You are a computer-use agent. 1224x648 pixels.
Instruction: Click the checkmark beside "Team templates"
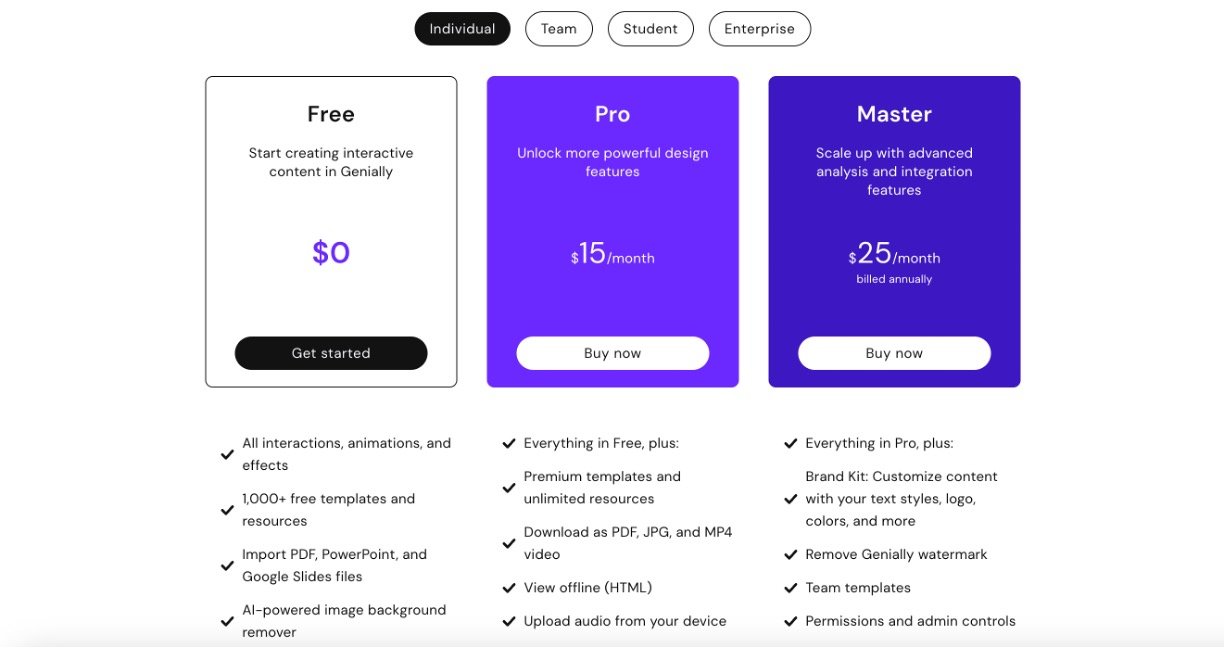tap(791, 588)
